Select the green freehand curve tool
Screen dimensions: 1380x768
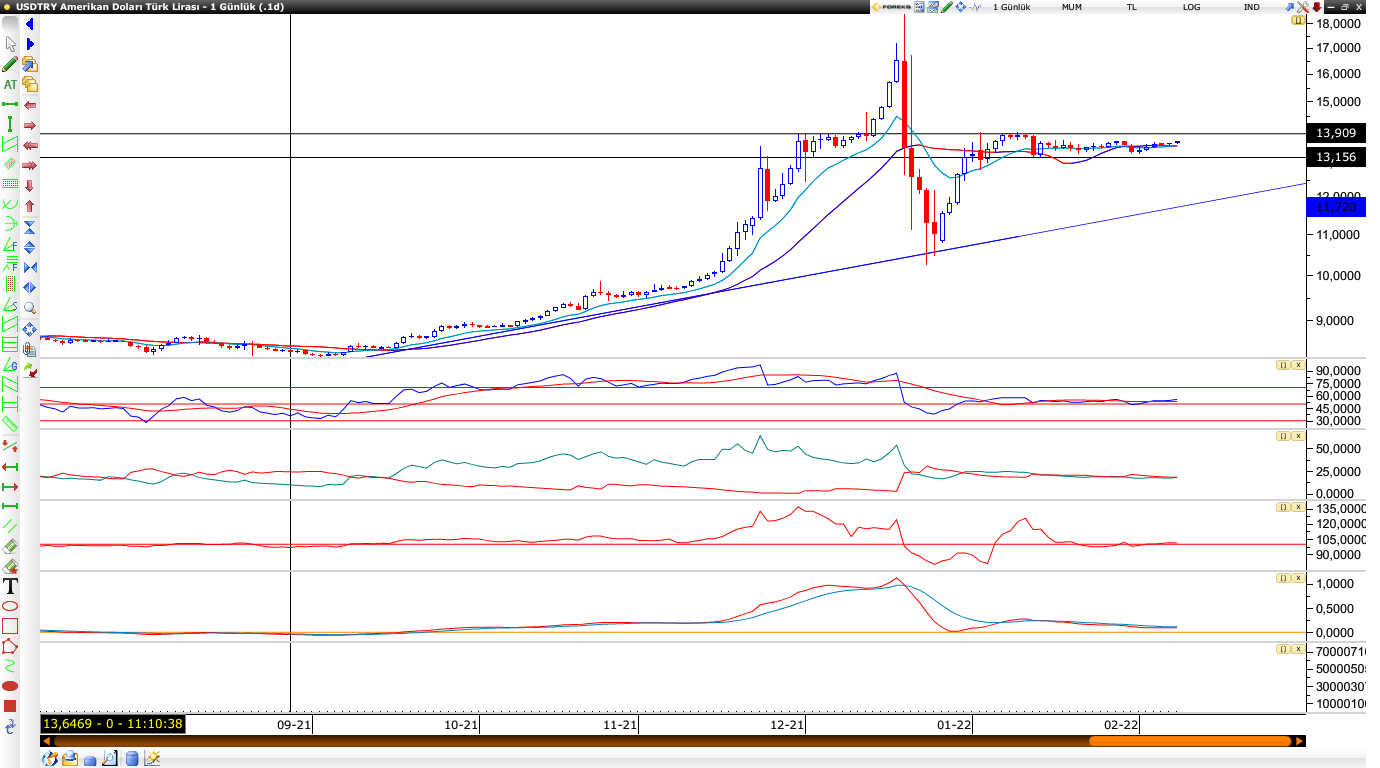[10, 666]
